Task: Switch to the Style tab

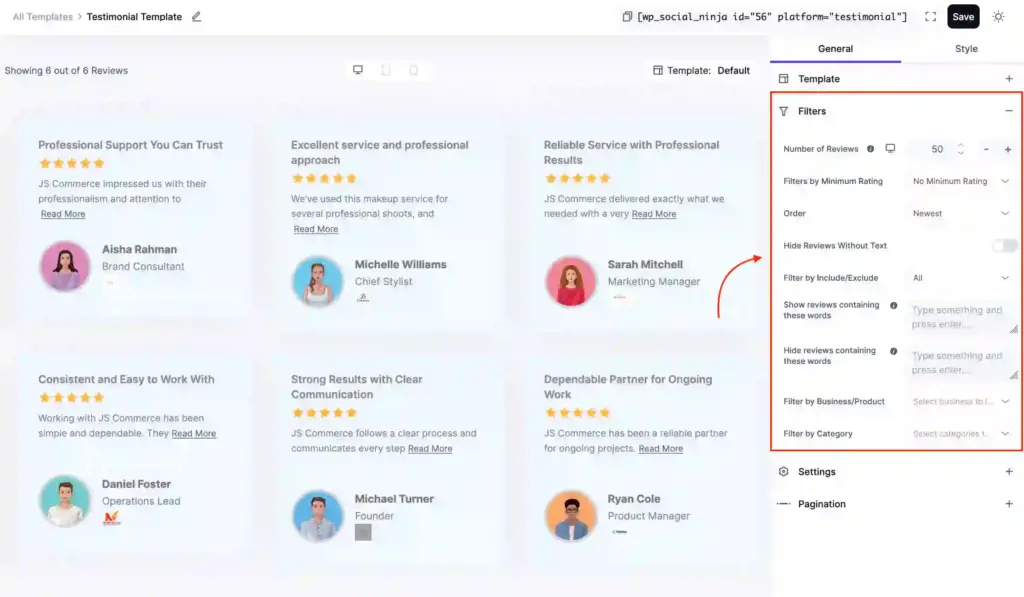Action: tap(965, 48)
